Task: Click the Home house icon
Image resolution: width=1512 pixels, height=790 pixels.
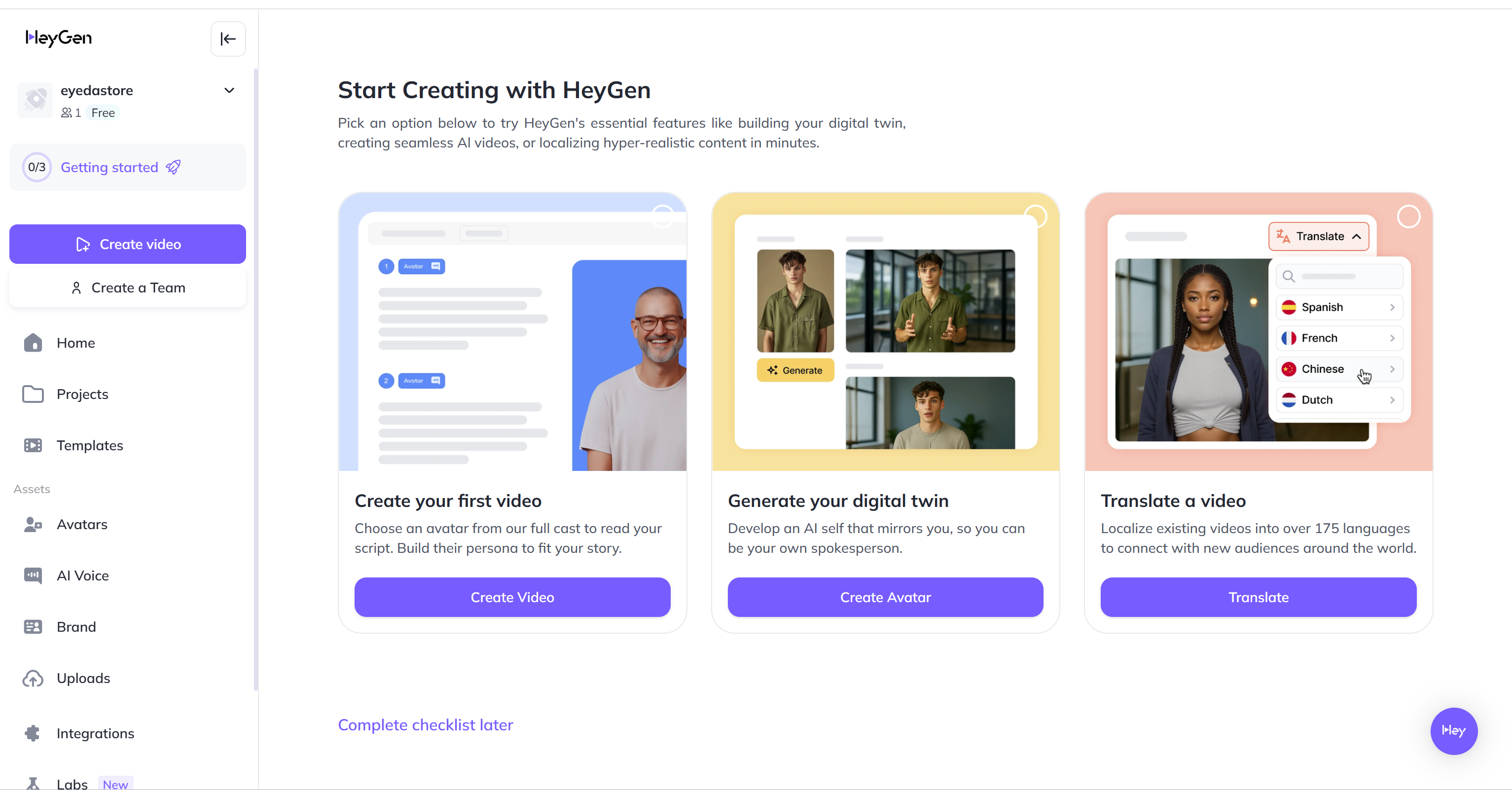Action: pos(33,343)
